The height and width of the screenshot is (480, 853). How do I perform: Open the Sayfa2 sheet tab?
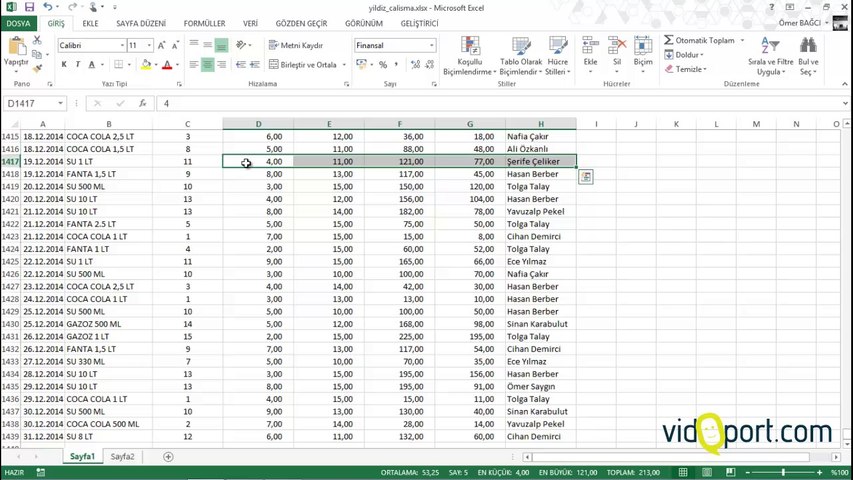coord(122,457)
